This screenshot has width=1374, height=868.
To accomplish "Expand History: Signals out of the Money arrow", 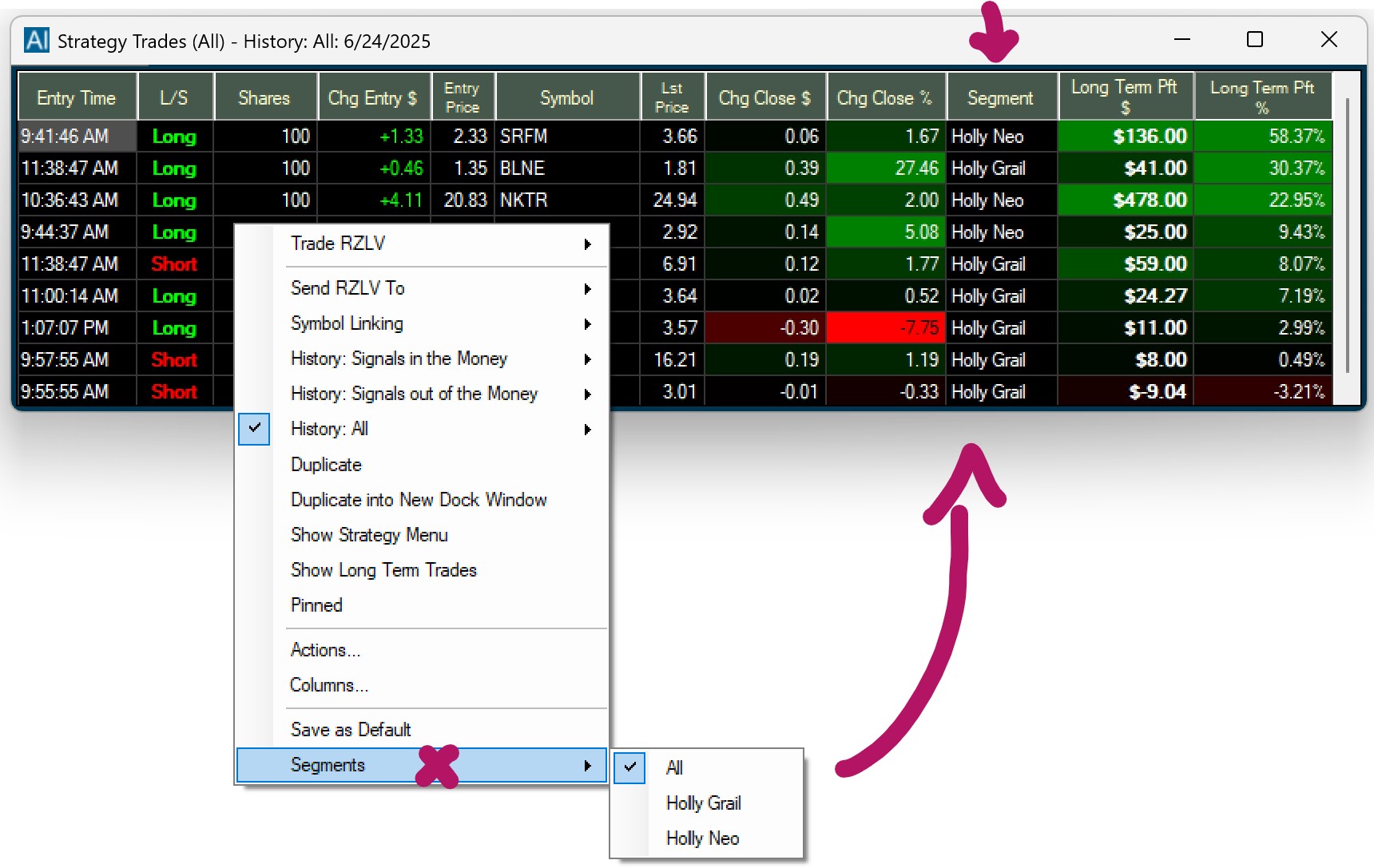I will [588, 394].
